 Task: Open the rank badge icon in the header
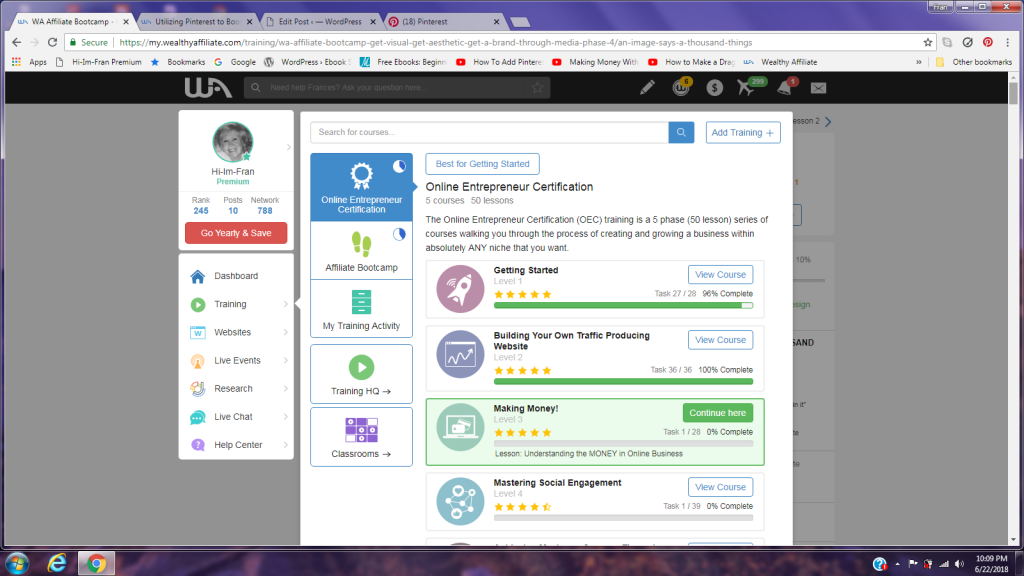[x=681, y=88]
